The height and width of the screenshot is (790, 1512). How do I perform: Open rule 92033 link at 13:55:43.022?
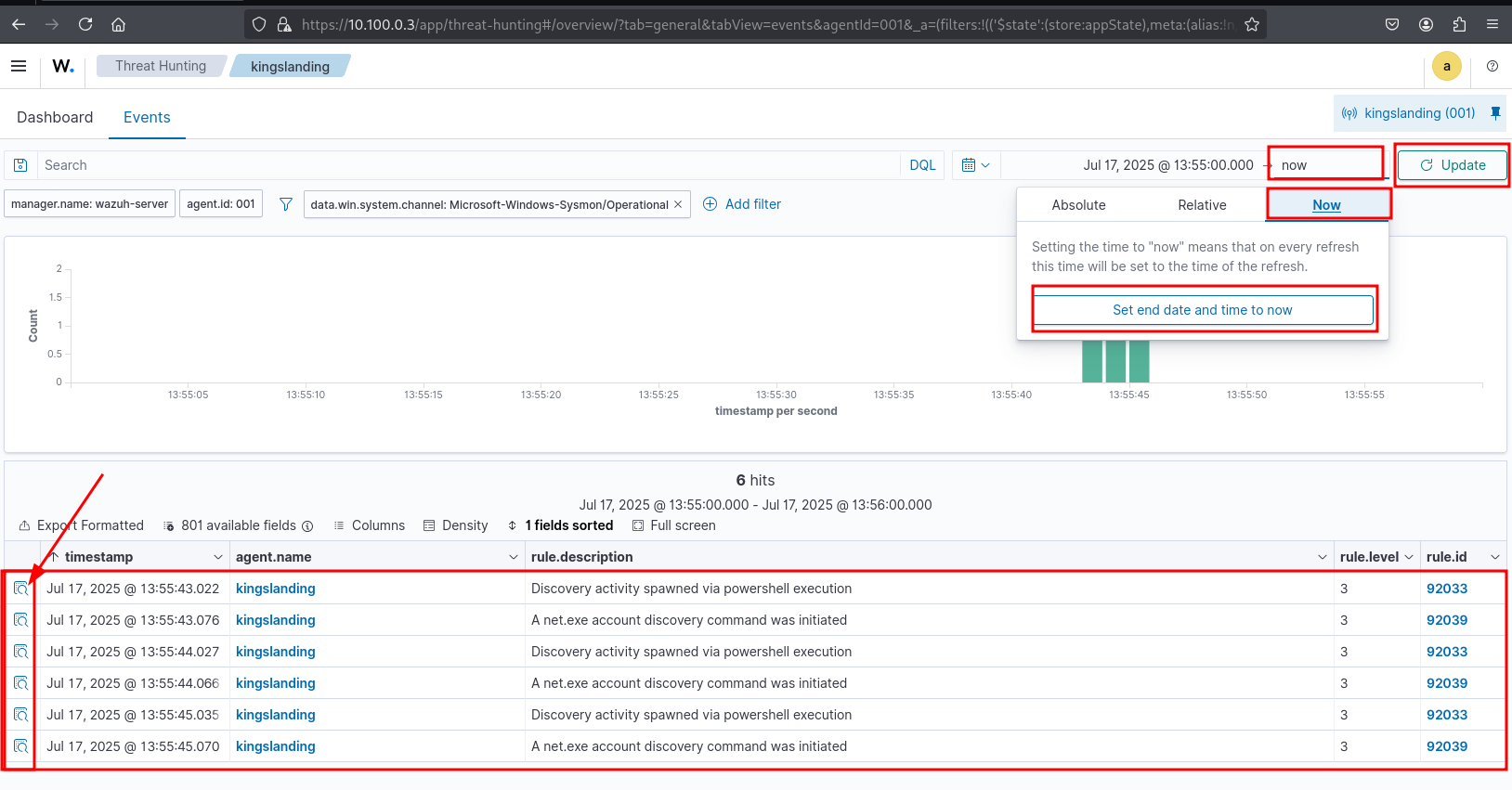(1447, 589)
